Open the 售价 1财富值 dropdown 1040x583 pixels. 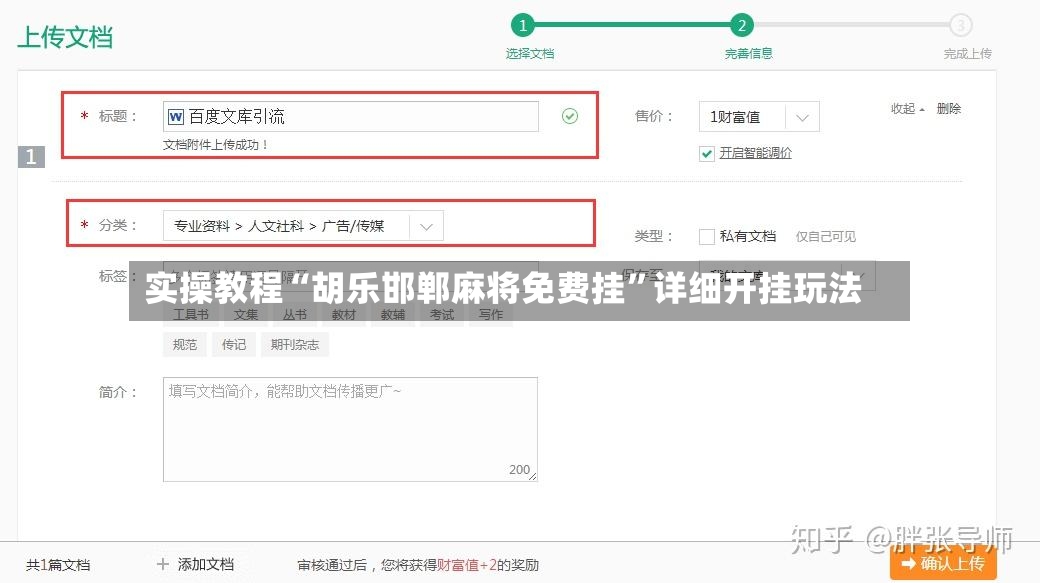coord(759,117)
